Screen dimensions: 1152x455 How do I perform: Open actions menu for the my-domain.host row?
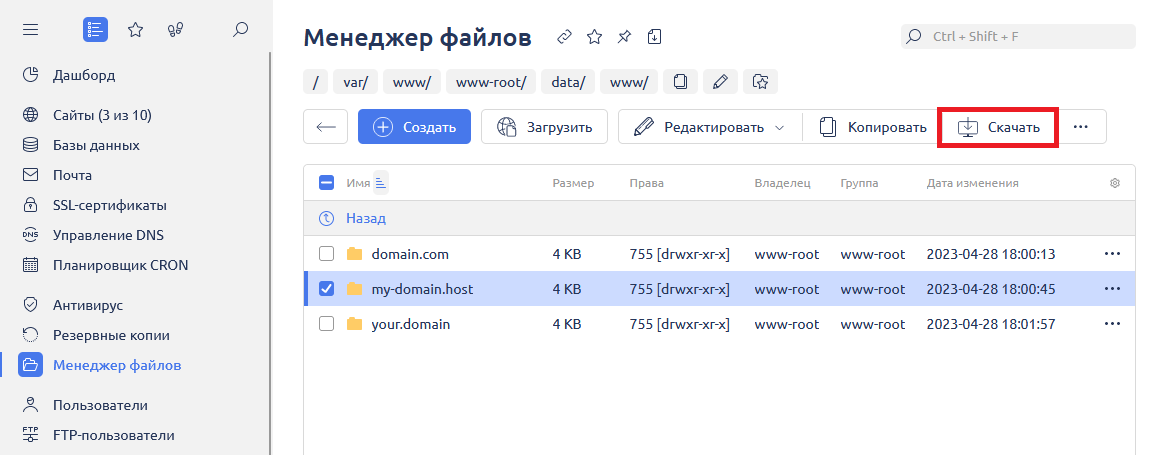coord(1112,290)
